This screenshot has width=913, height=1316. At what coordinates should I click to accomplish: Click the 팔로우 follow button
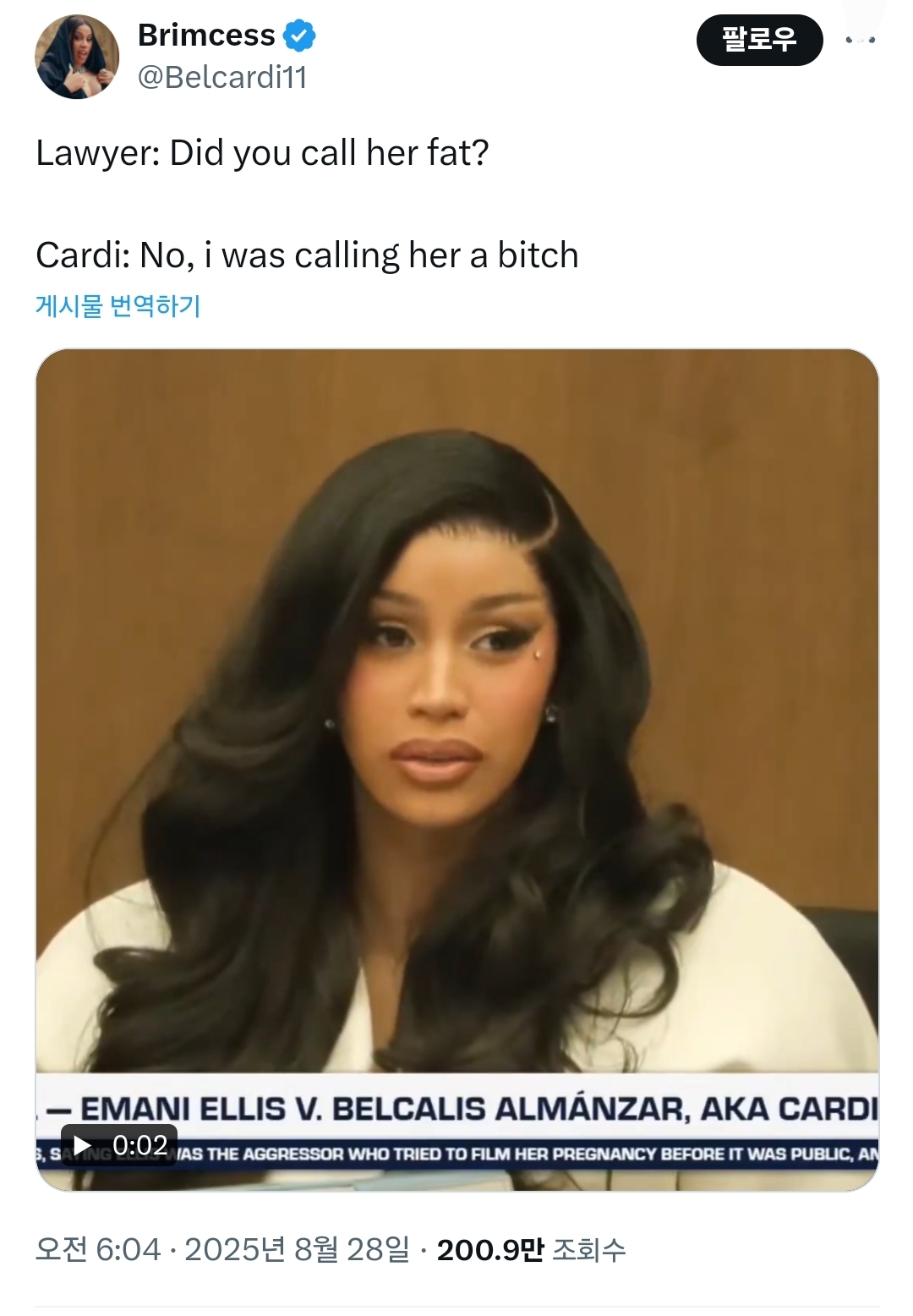[759, 40]
